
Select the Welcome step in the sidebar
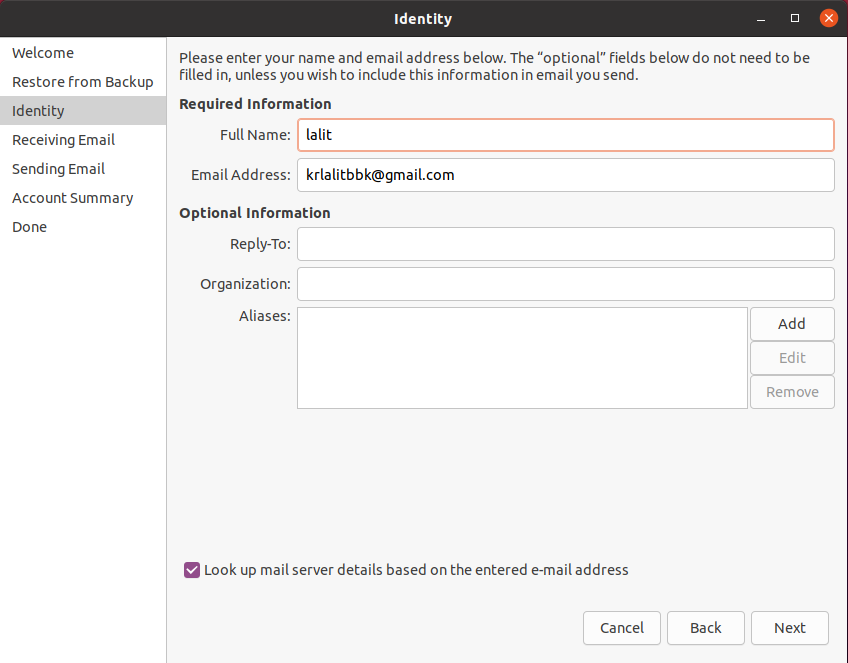[x=43, y=52]
